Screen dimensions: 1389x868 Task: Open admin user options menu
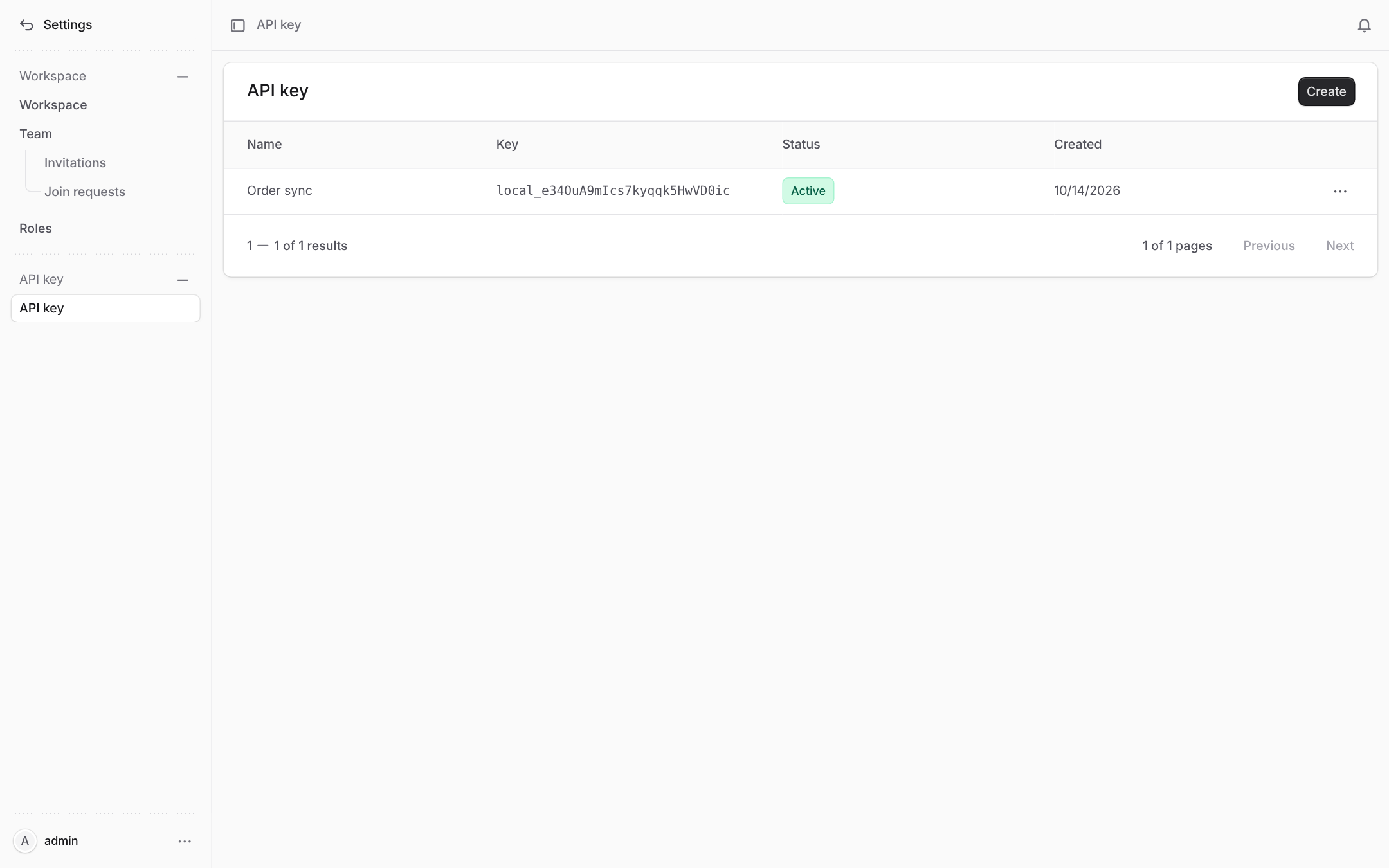point(185,841)
